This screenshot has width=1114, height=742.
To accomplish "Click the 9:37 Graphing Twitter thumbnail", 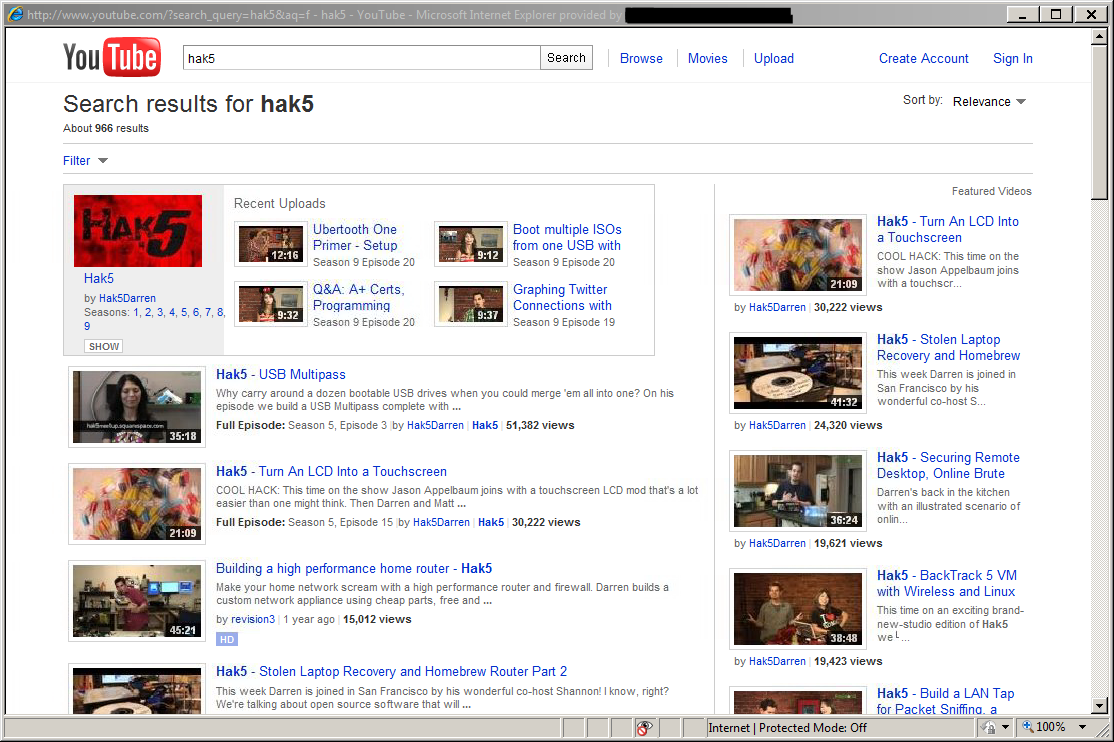I will (x=471, y=303).
